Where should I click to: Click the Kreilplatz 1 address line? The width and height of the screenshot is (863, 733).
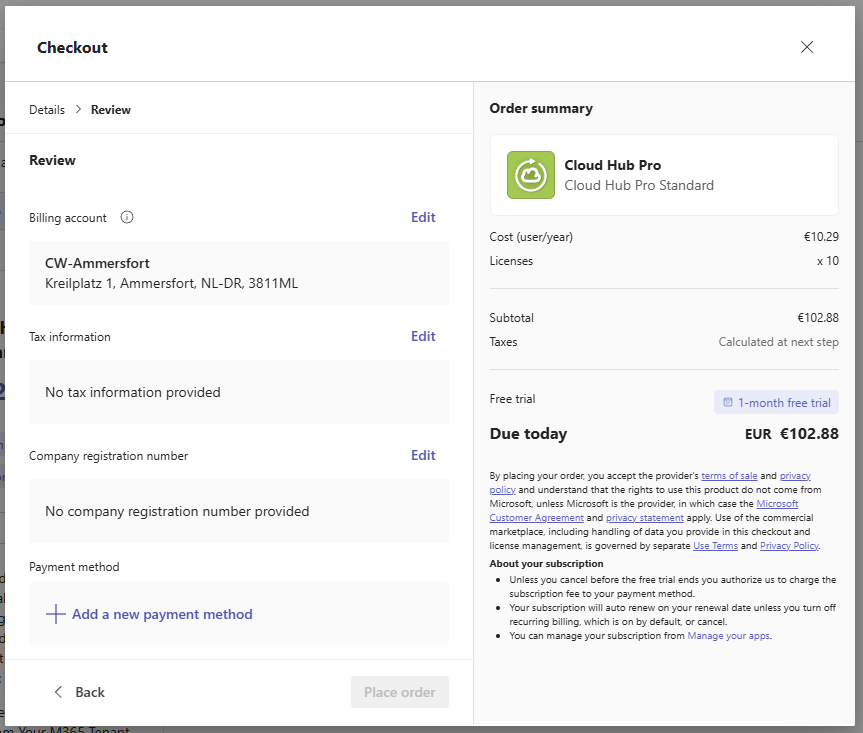[x=171, y=283]
